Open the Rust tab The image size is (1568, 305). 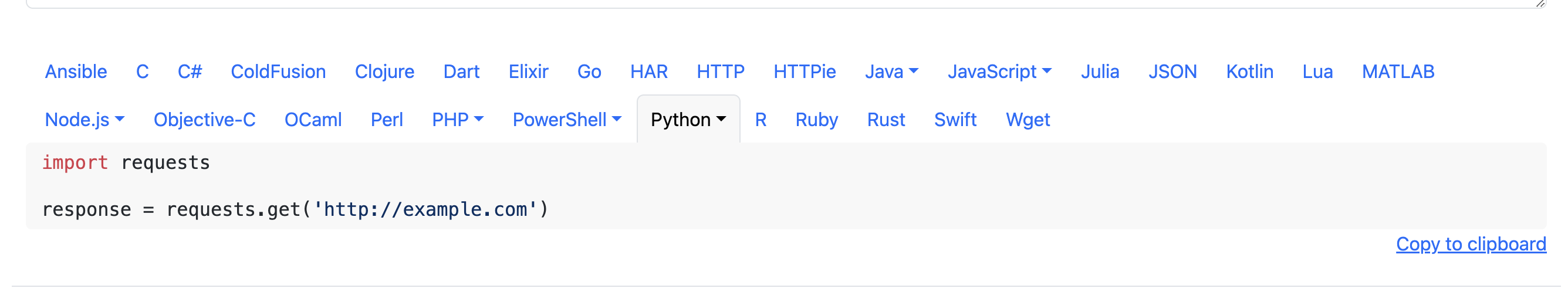click(886, 120)
